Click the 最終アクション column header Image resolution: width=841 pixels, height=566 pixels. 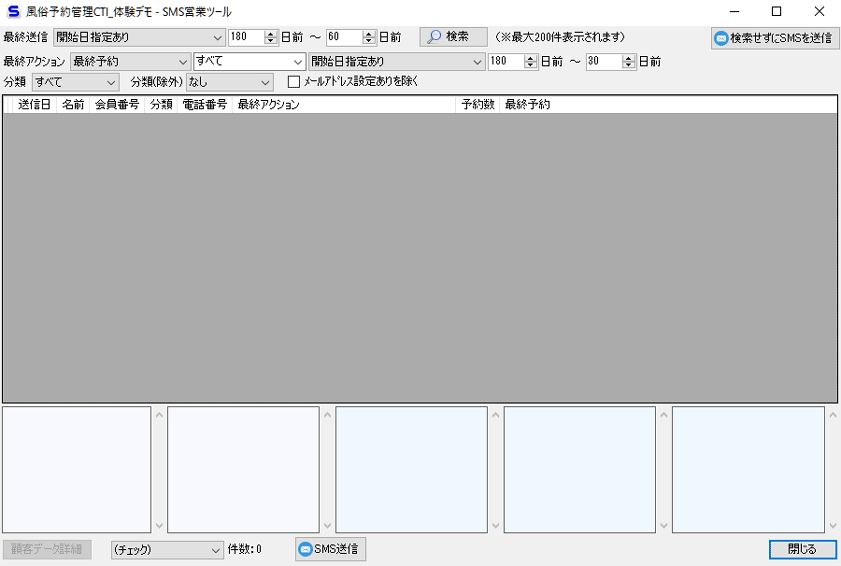[268, 104]
